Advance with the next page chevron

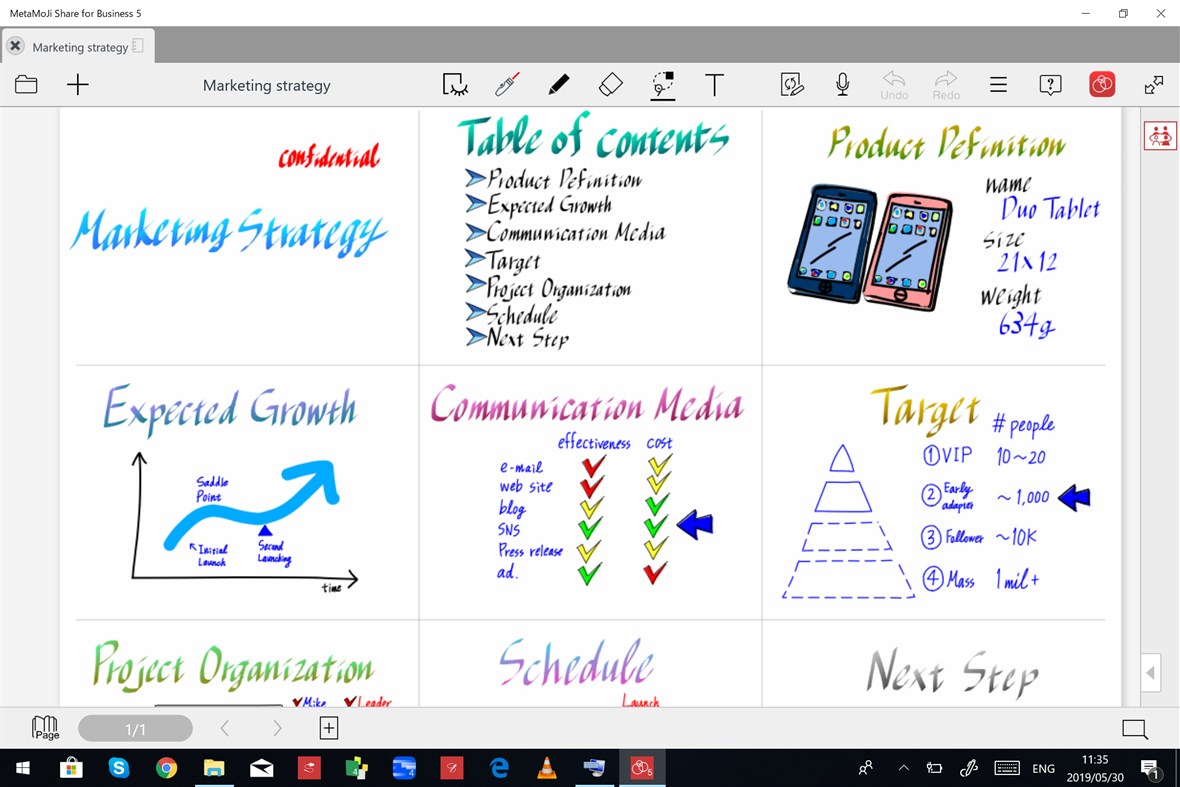[277, 728]
